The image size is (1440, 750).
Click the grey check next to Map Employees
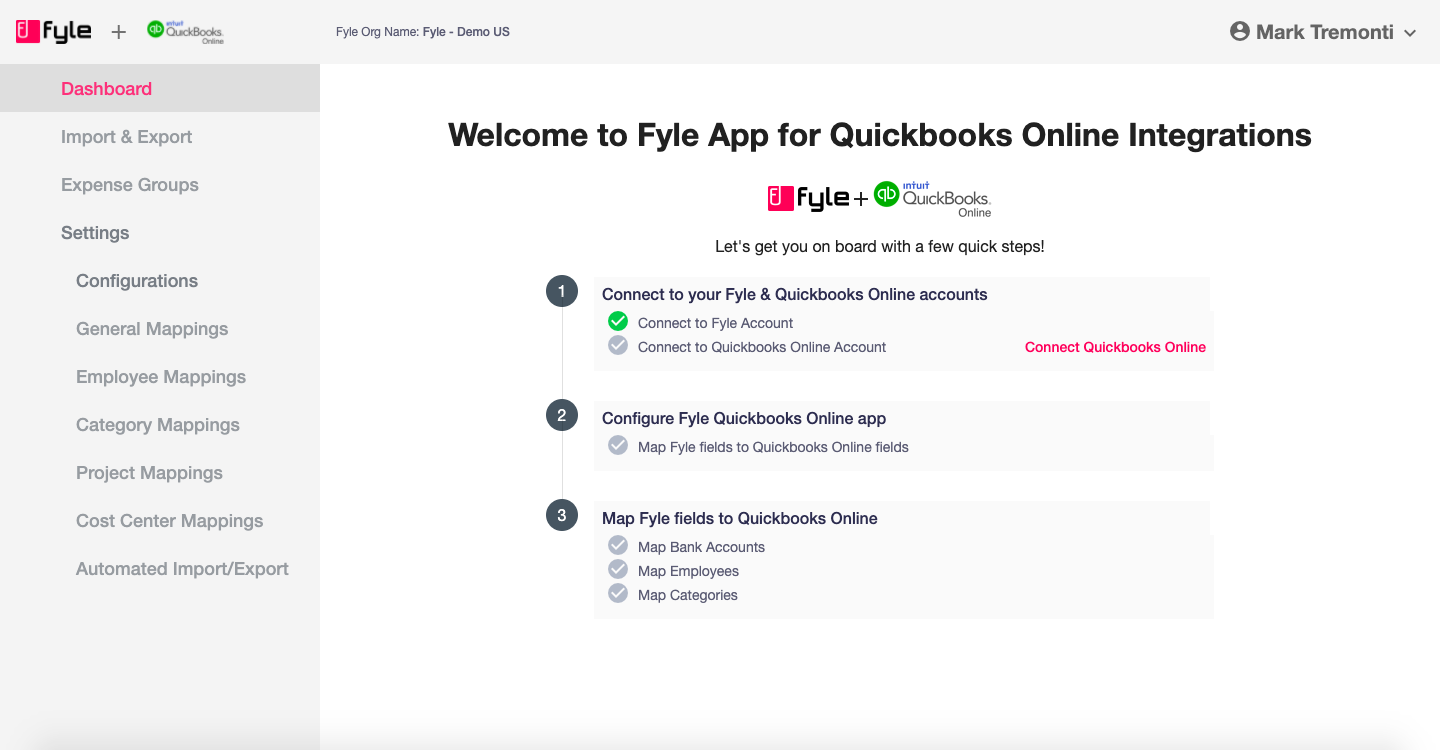click(618, 569)
